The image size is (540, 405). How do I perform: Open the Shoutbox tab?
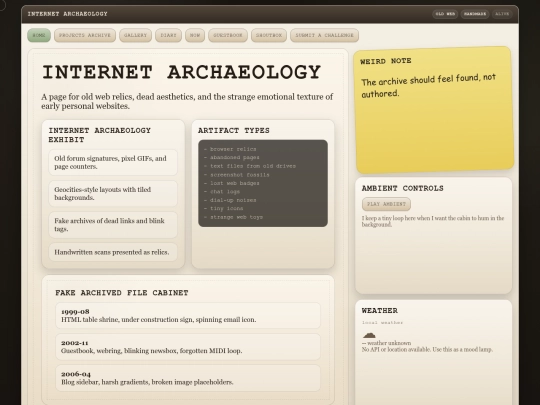(269, 35)
